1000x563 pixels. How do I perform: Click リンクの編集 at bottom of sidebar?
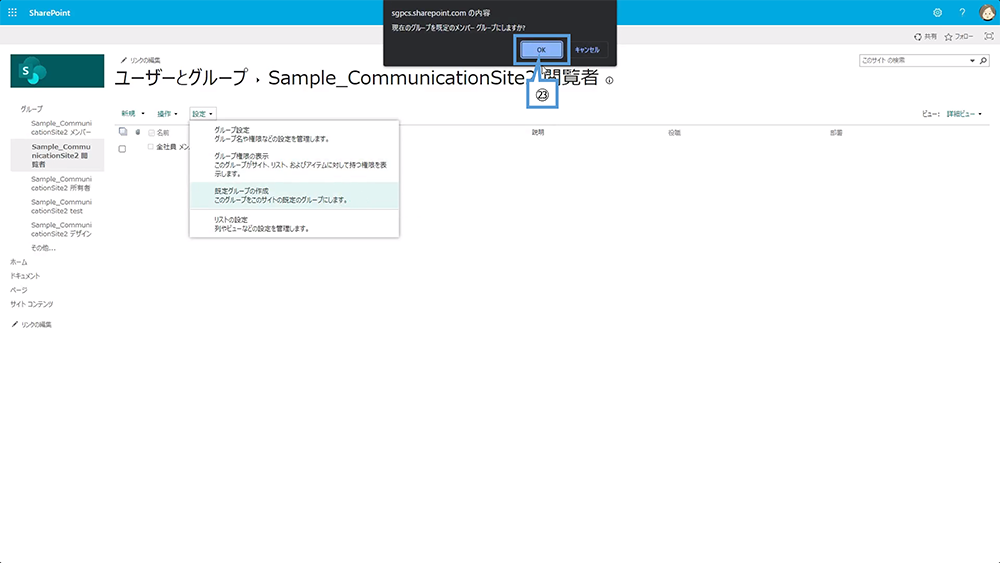coord(32,325)
